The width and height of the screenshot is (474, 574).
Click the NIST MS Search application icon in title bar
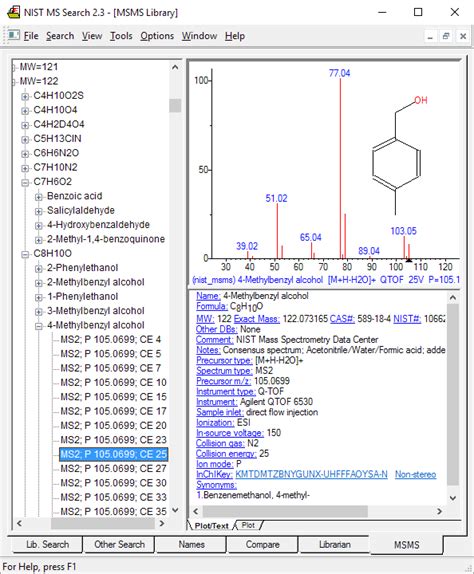(x=13, y=12)
